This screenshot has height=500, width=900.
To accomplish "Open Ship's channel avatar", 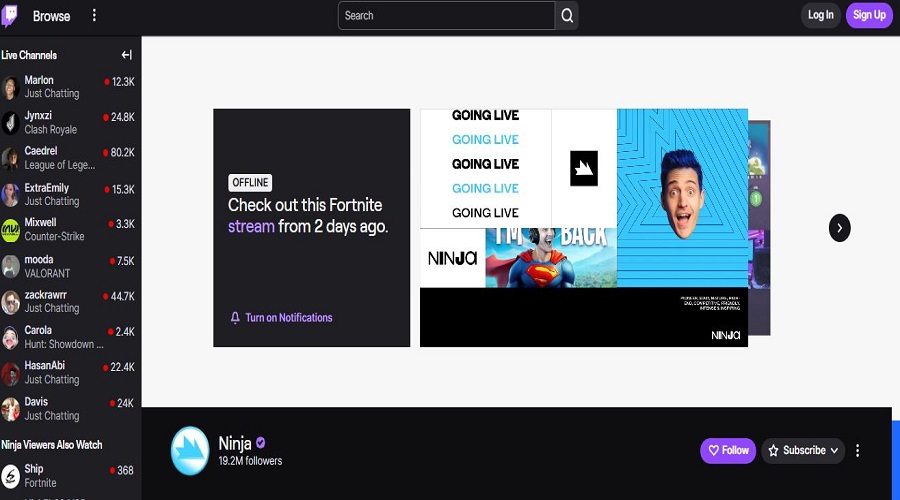I will point(10,476).
